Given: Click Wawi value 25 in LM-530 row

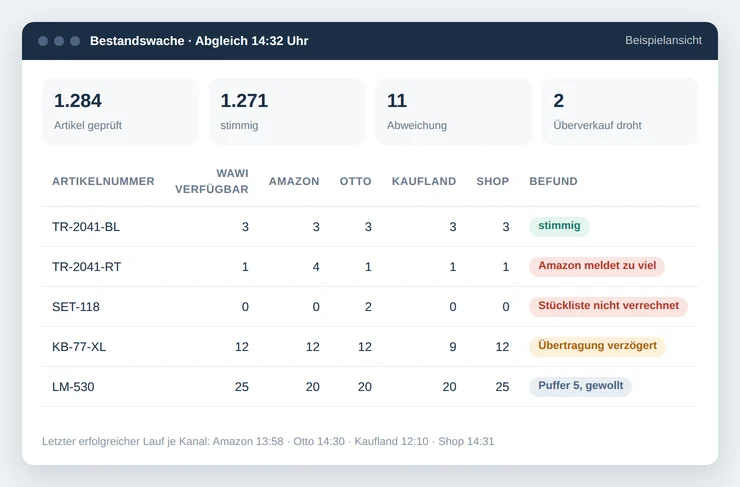Looking at the screenshot, I should 242,387.
